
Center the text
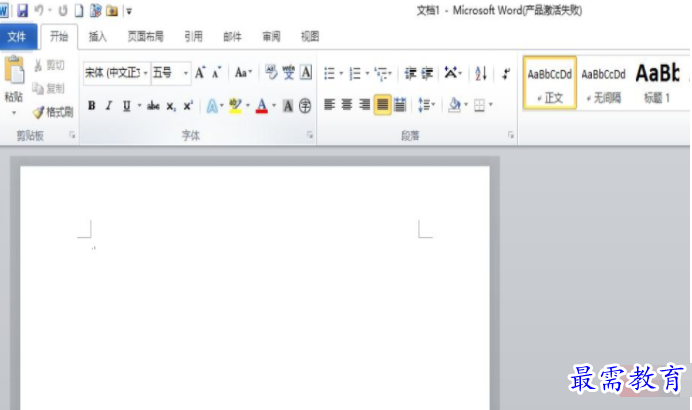(347, 105)
